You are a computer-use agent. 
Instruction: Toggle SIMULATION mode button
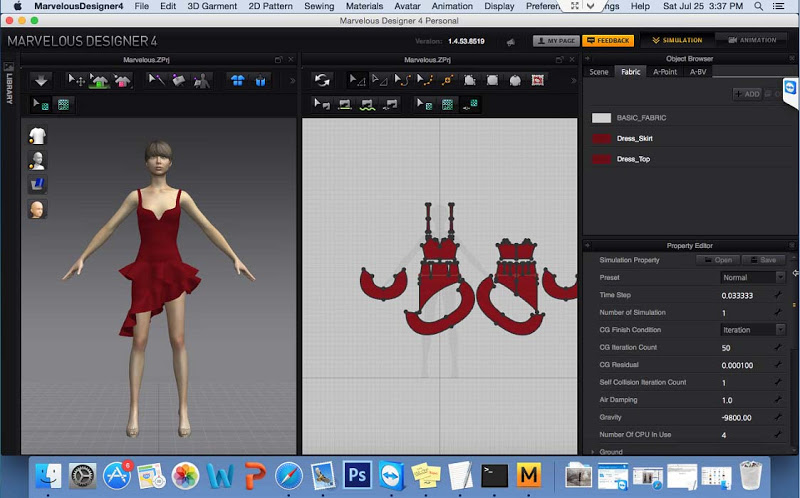point(677,40)
